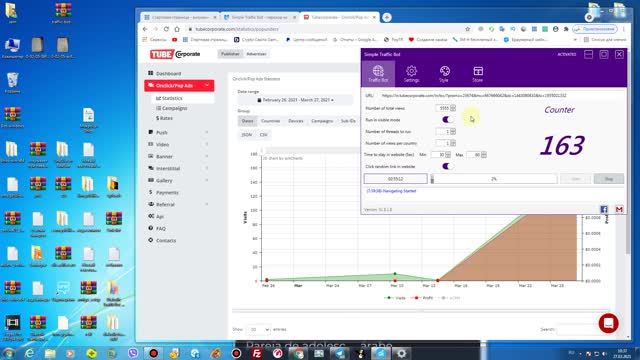Expand the Referral sidebar section

(x=207, y=204)
